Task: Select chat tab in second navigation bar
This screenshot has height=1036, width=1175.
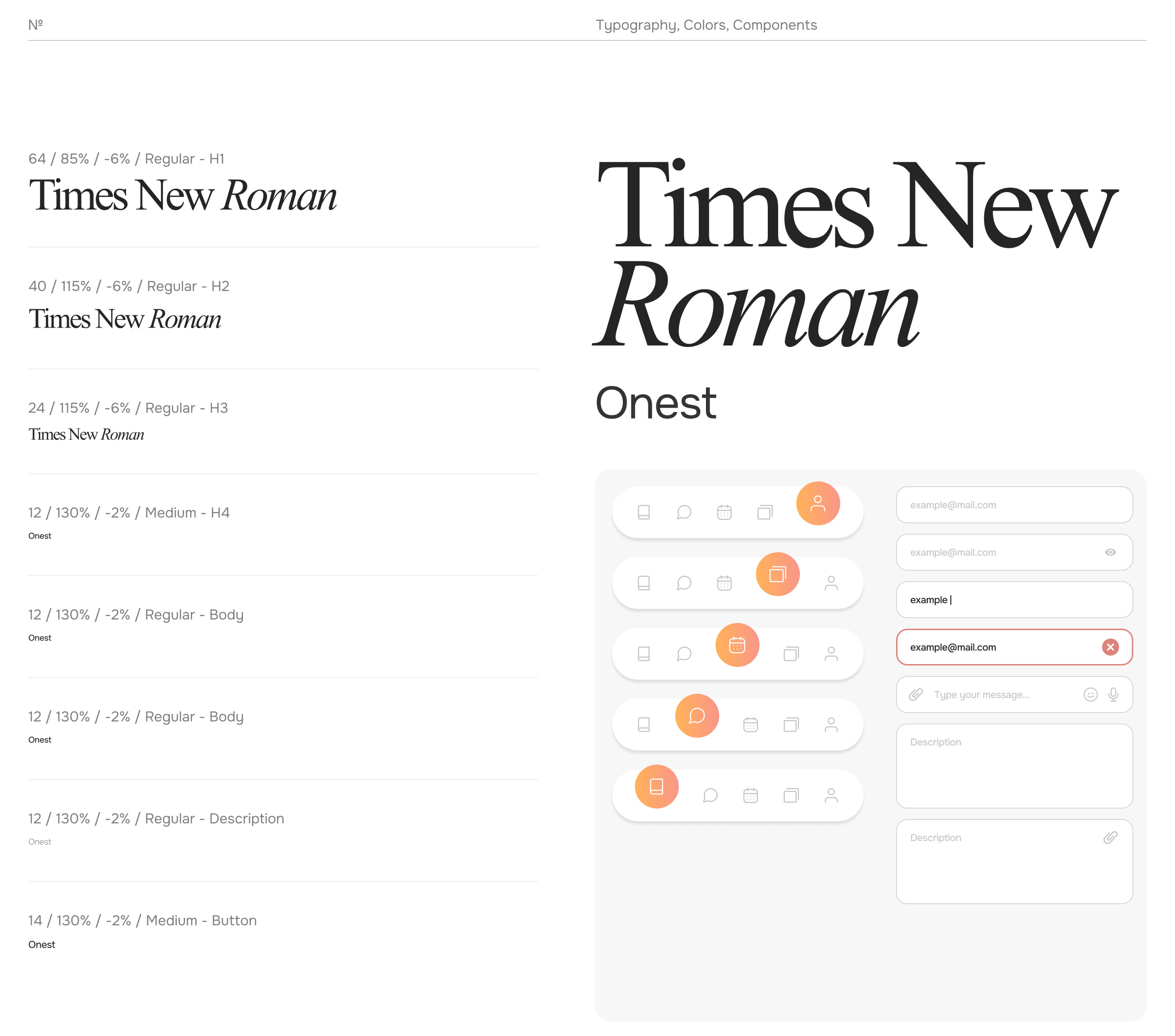Action: tap(684, 583)
